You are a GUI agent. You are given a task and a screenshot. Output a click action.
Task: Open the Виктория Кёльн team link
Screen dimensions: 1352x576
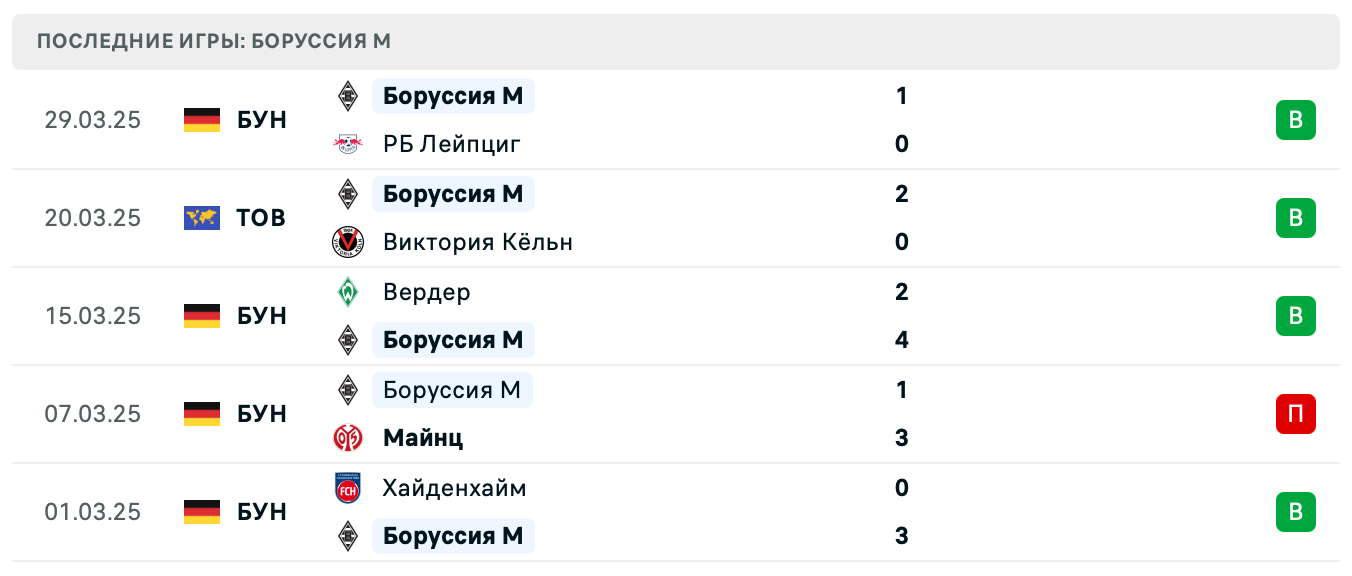click(x=477, y=242)
